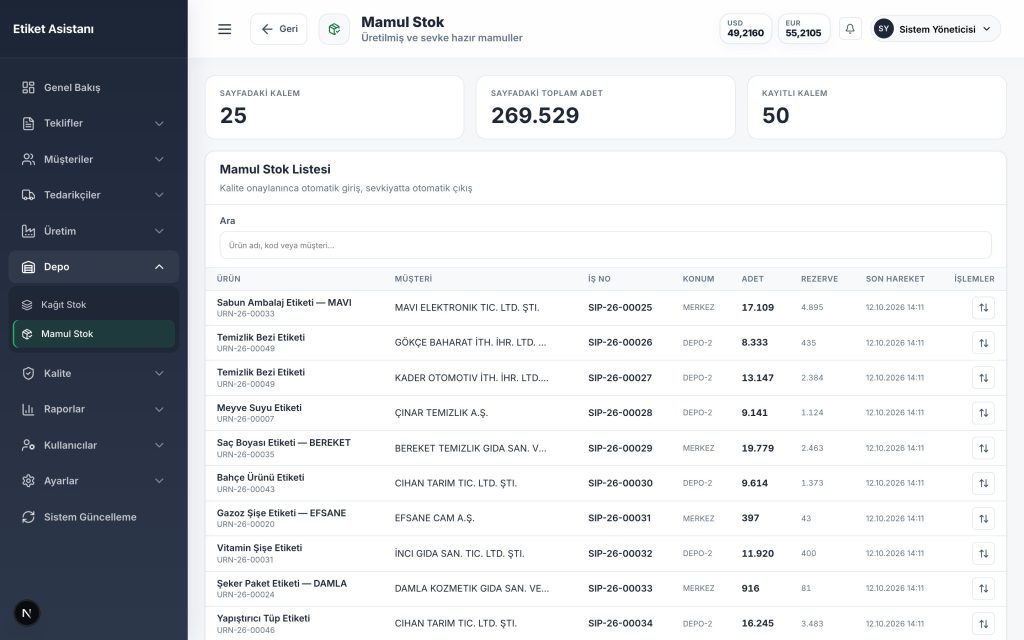Go to Genel Bakış dashboard
Viewport: 1024px width, 640px height.
point(94,88)
